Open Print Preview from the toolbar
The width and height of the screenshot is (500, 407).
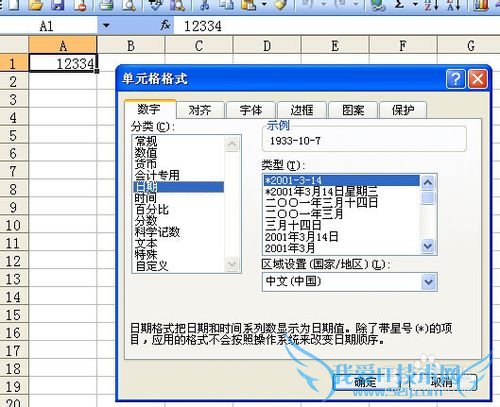(129, 5)
